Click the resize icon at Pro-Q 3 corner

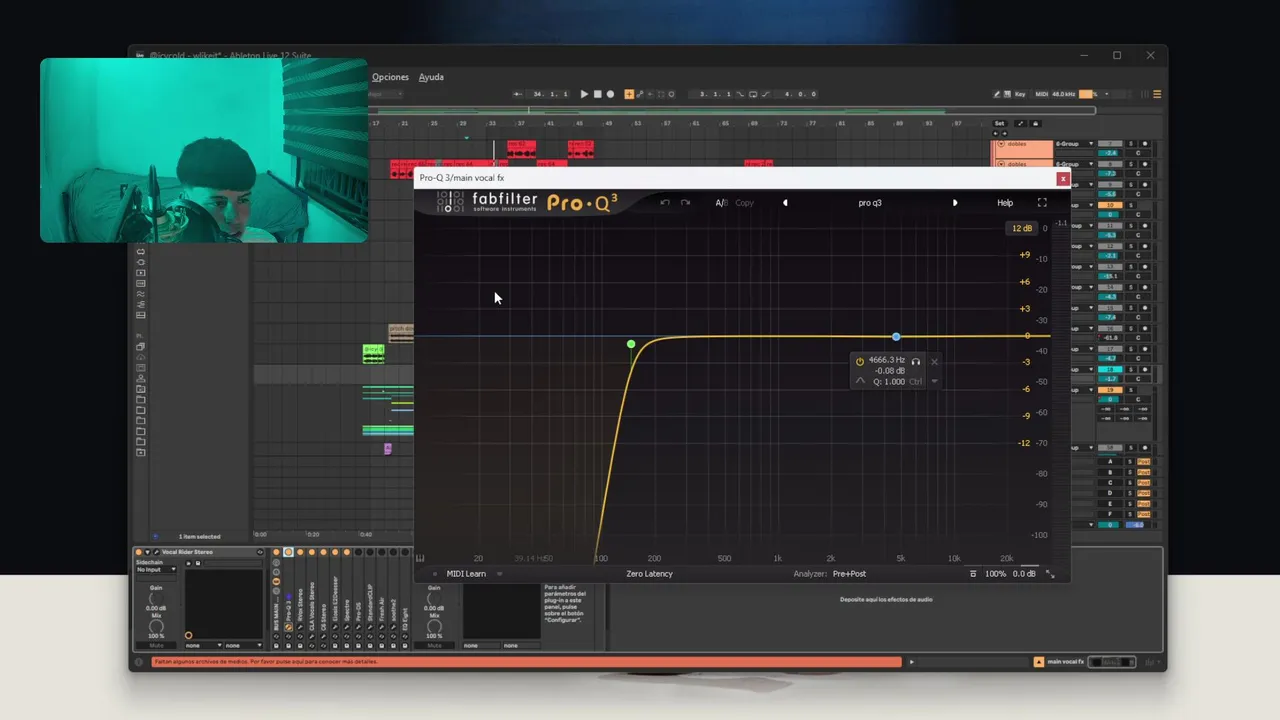pos(1050,574)
